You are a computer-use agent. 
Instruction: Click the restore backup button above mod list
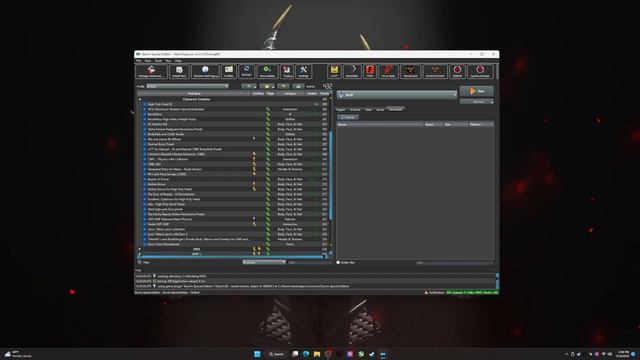tap(283, 86)
